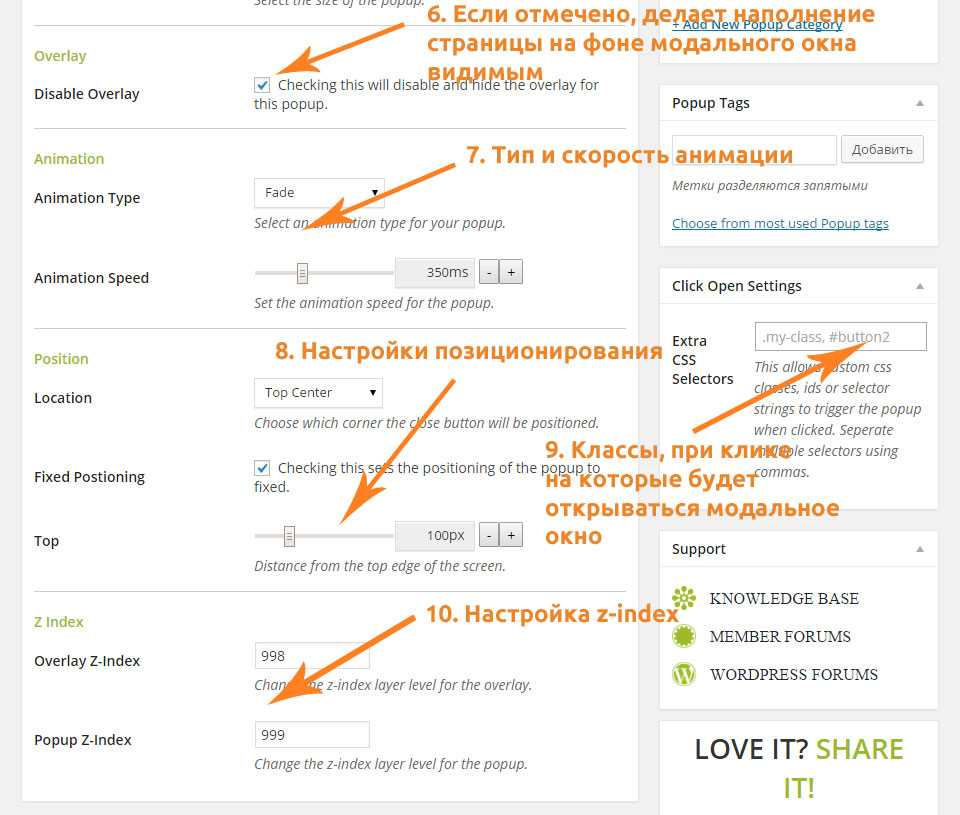Click the Добавить tag button
Screen dimensions: 960x815
click(882, 150)
